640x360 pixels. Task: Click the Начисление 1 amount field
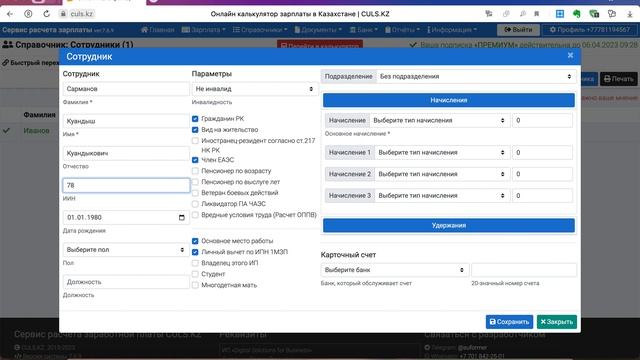coord(542,153)
